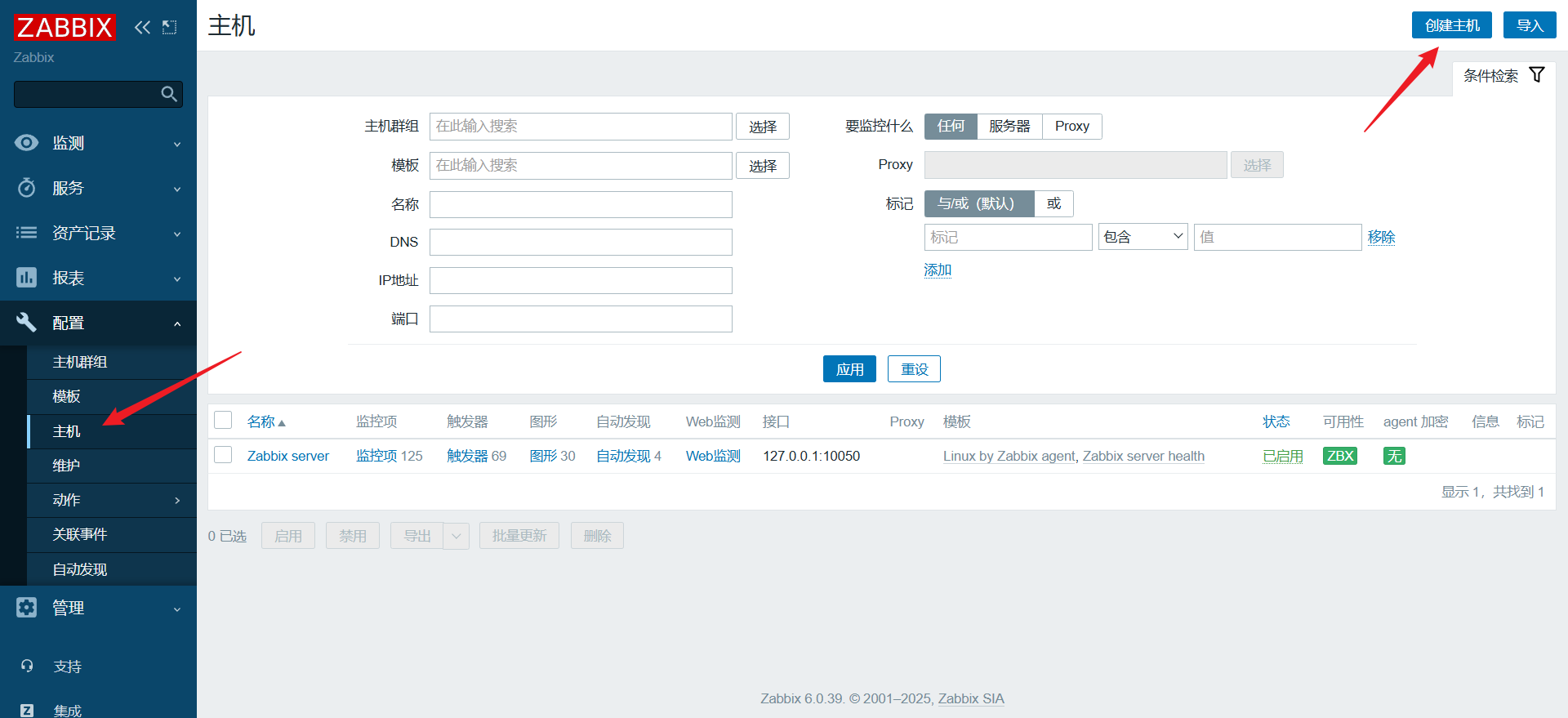Click the Zabbix logo in the sidebar
1568x718 pixels.
tap(65, 27)
